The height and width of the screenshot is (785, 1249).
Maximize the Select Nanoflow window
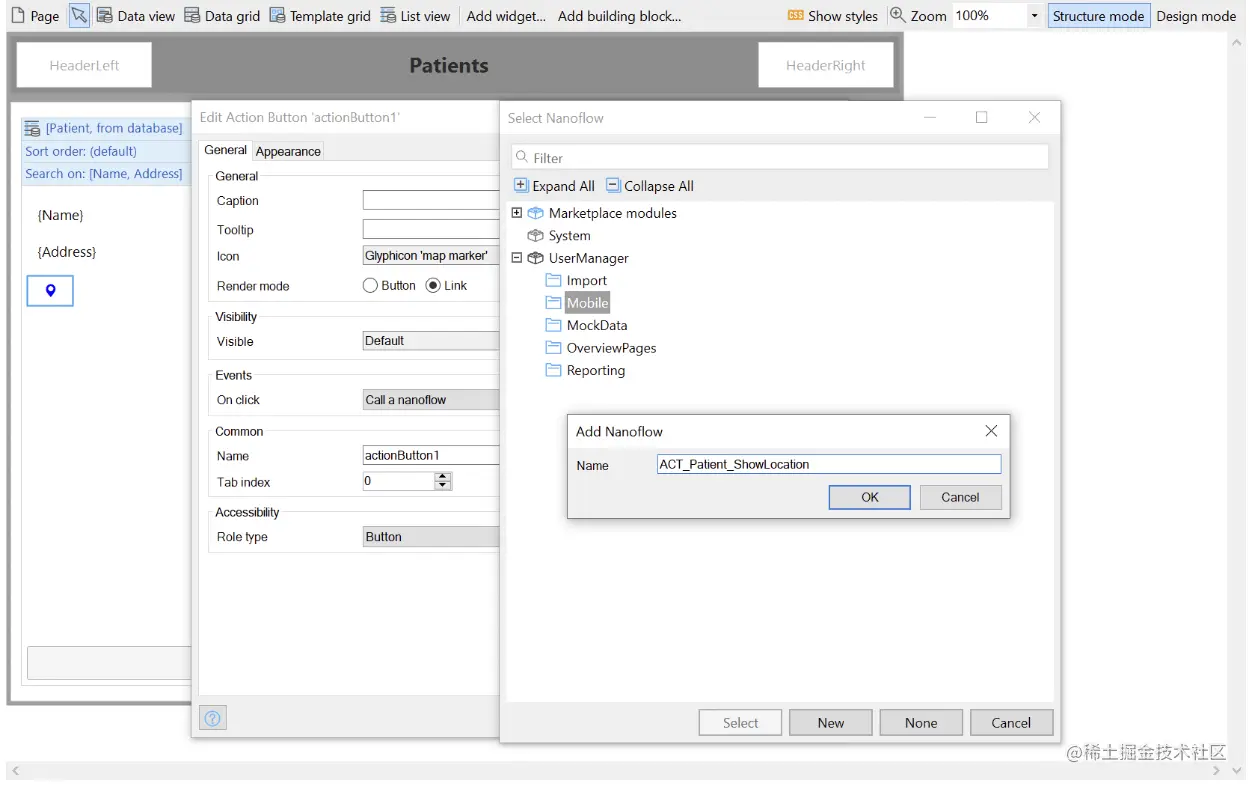click(981, 117)
